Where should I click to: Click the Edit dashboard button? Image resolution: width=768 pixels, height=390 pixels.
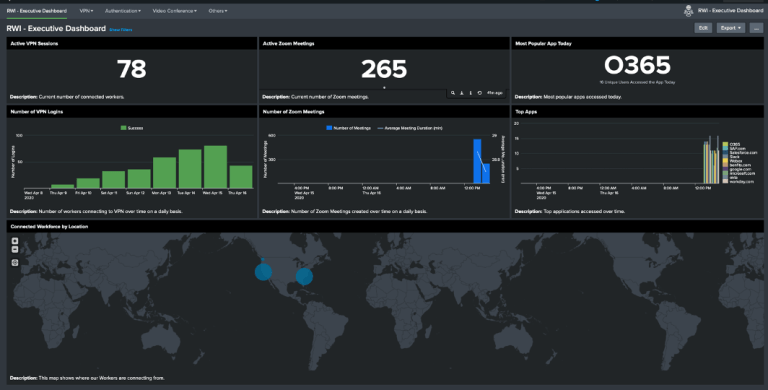coord(703,28)
